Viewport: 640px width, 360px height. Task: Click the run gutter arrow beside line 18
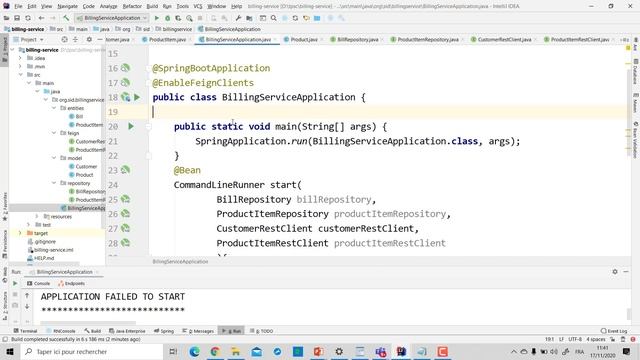click(137, 97)
